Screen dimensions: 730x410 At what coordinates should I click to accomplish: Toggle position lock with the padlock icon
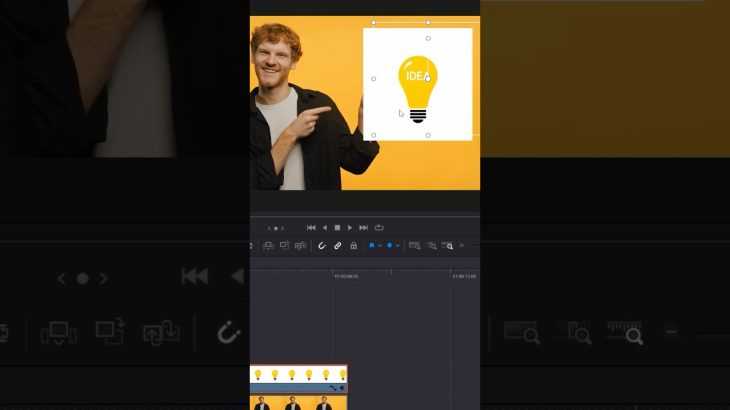tap(353, 245)
